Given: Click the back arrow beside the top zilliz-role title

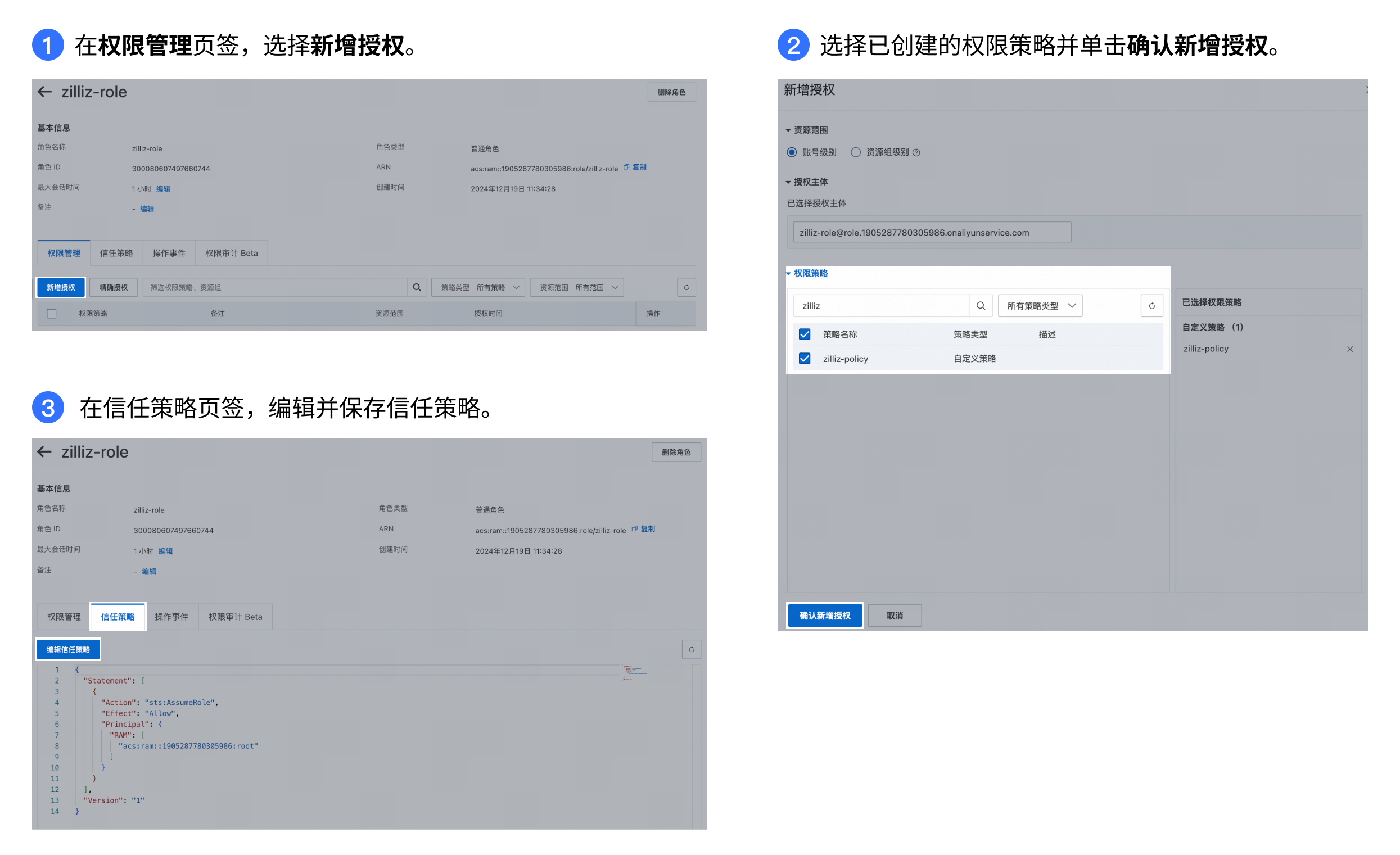Looking at the screenshot, I should pos(45,92).
